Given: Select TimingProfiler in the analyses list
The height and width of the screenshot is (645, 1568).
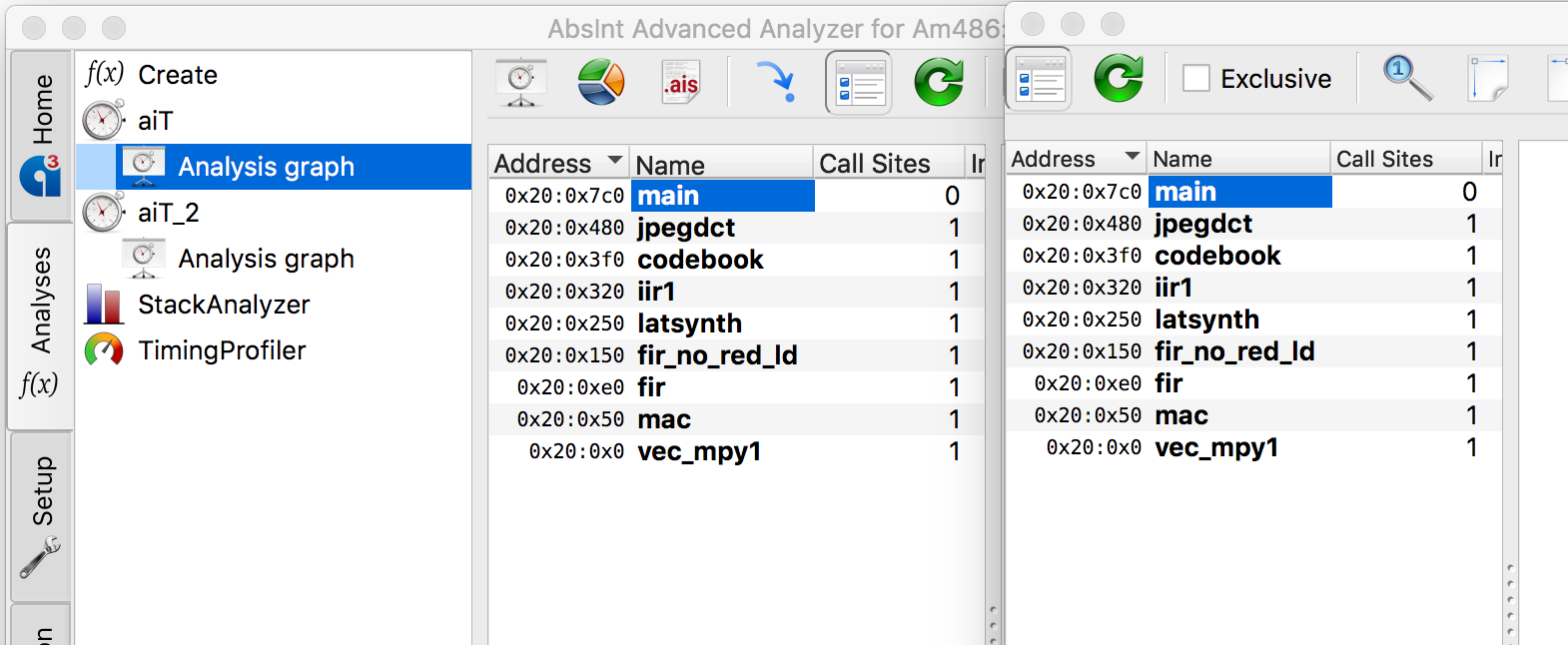Looking at the screenshot, I should pyautogui.click(x=222, y=350).
